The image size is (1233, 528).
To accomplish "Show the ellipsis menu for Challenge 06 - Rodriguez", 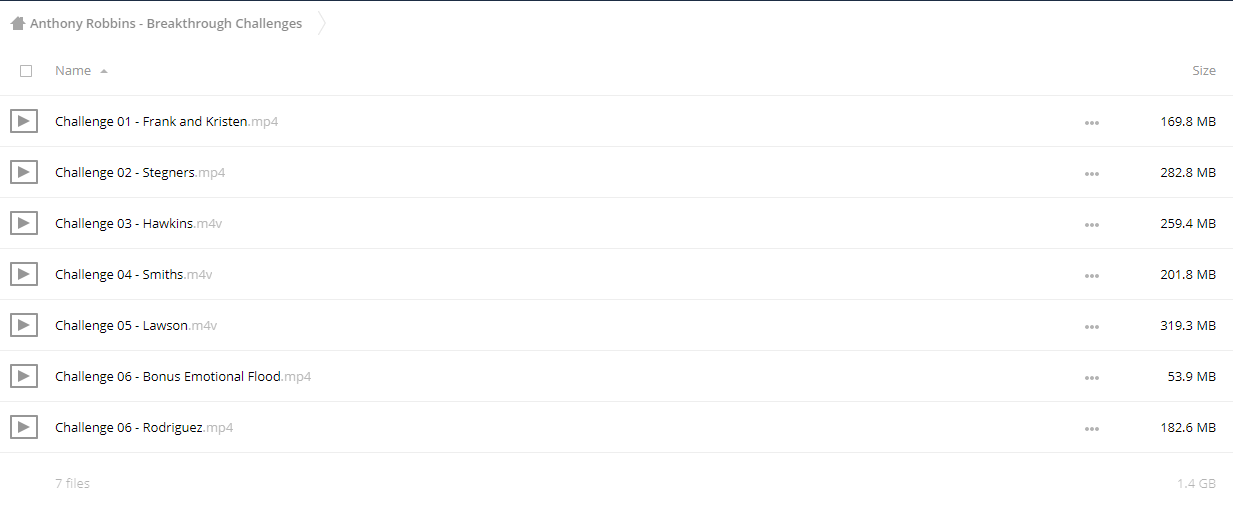I will click(1091, 429).
